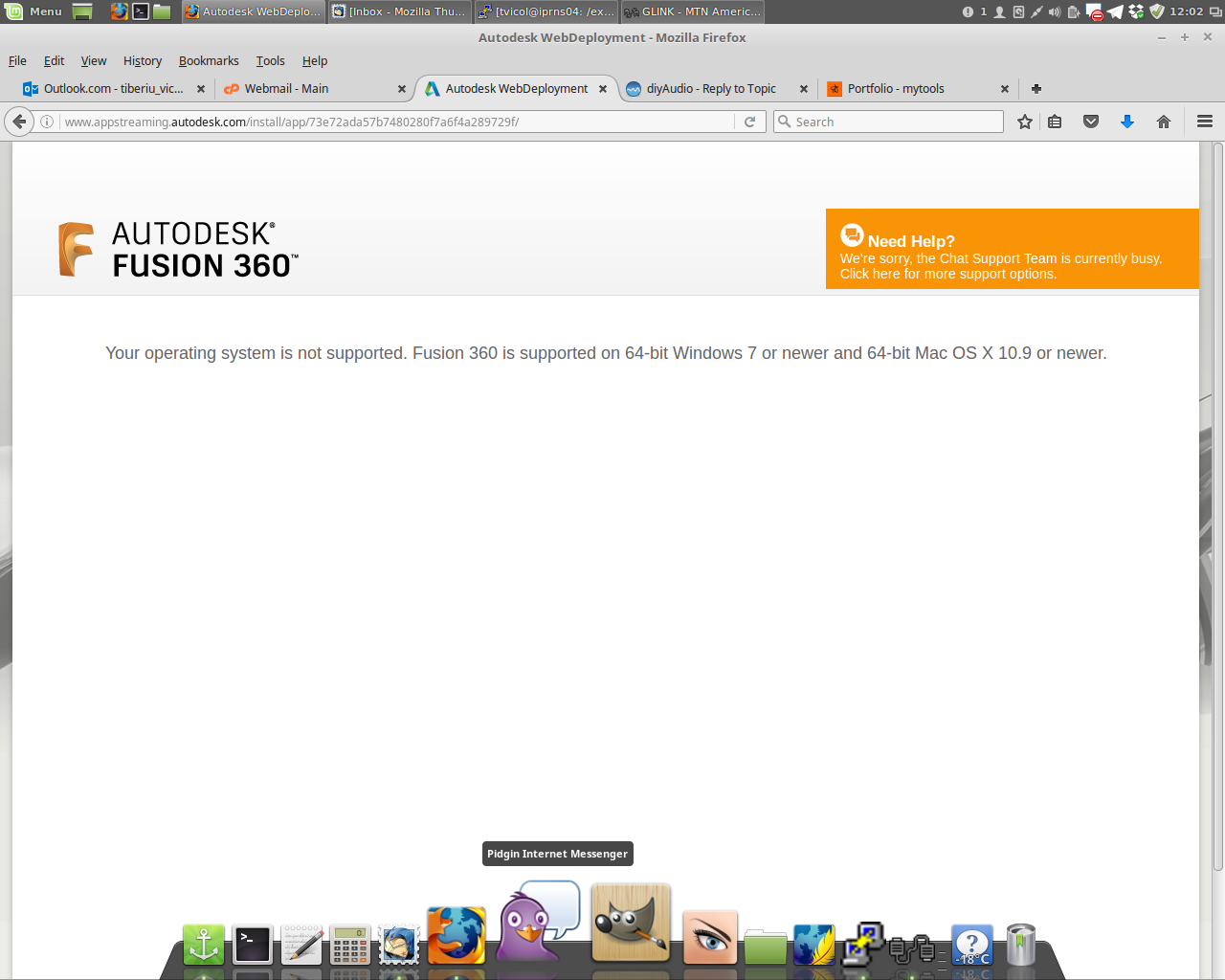Click the battery icon in system tray
This screenshot has height=980, width=1225.
[x=1074, y=11]
